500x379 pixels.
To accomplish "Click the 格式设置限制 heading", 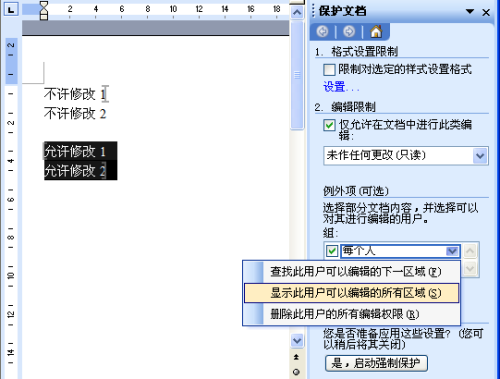I will pyautogui.click(x=365, y=52).
